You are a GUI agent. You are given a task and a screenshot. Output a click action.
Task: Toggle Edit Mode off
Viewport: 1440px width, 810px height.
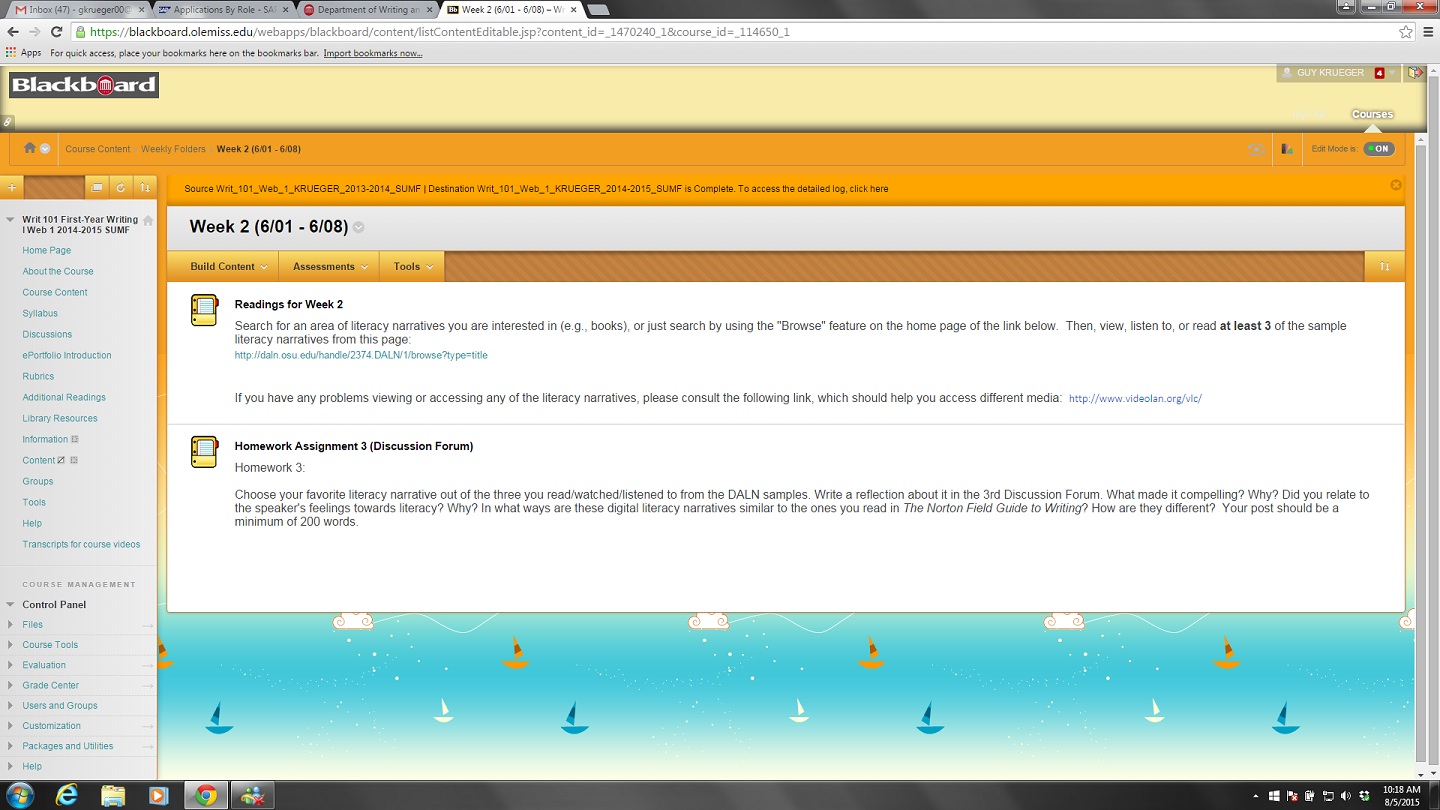tap(1379, 149)
